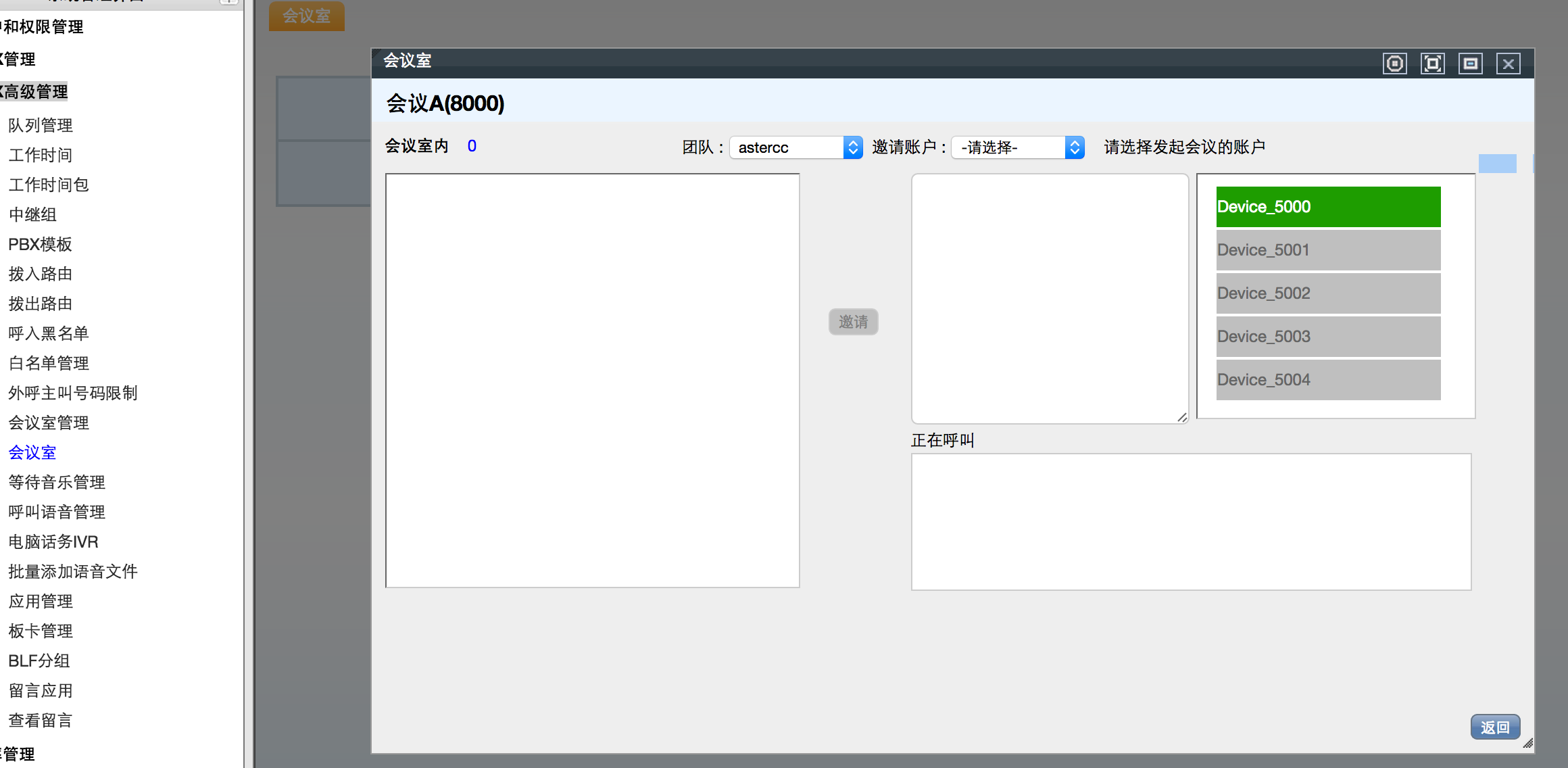Choose Device_5004 from the device list
Screen dimensions: 1568x768
1327,380
